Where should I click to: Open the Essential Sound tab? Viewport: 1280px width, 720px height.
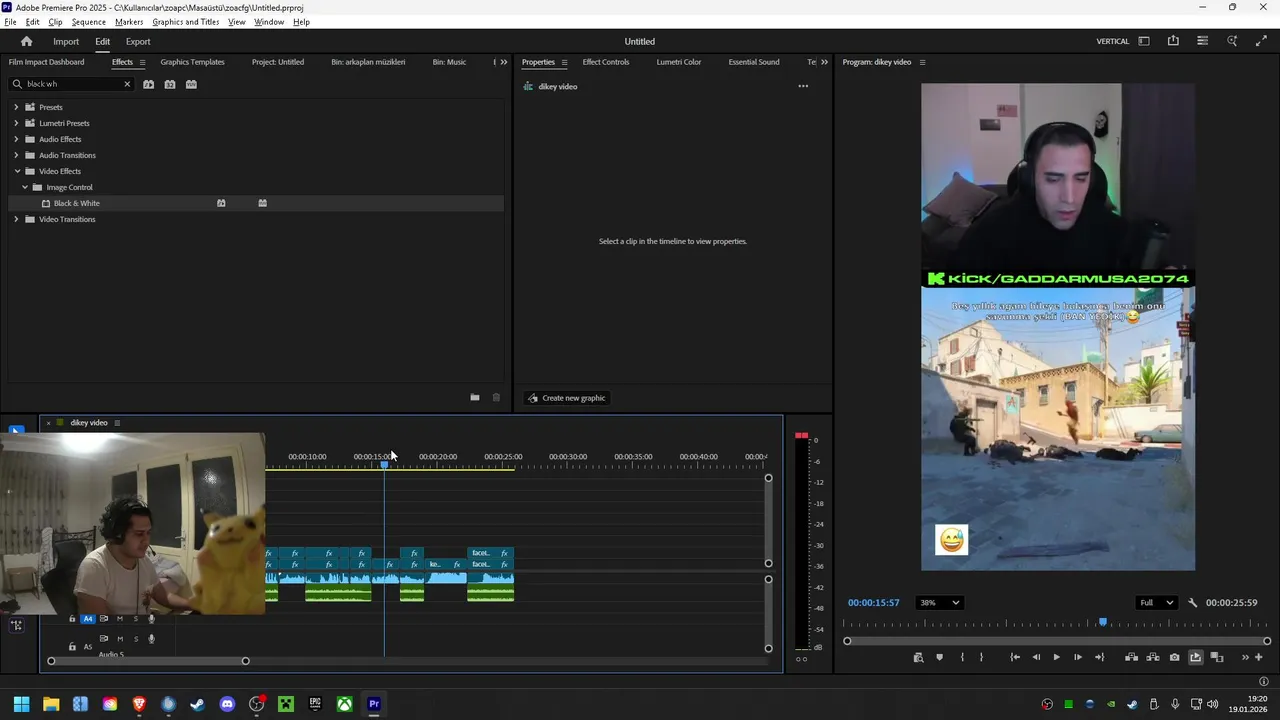click(754, 62)
